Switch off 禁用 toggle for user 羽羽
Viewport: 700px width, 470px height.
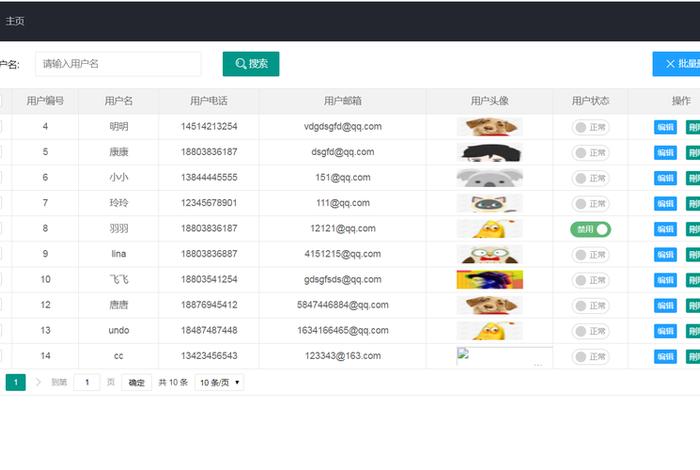[x=591, y=229]
